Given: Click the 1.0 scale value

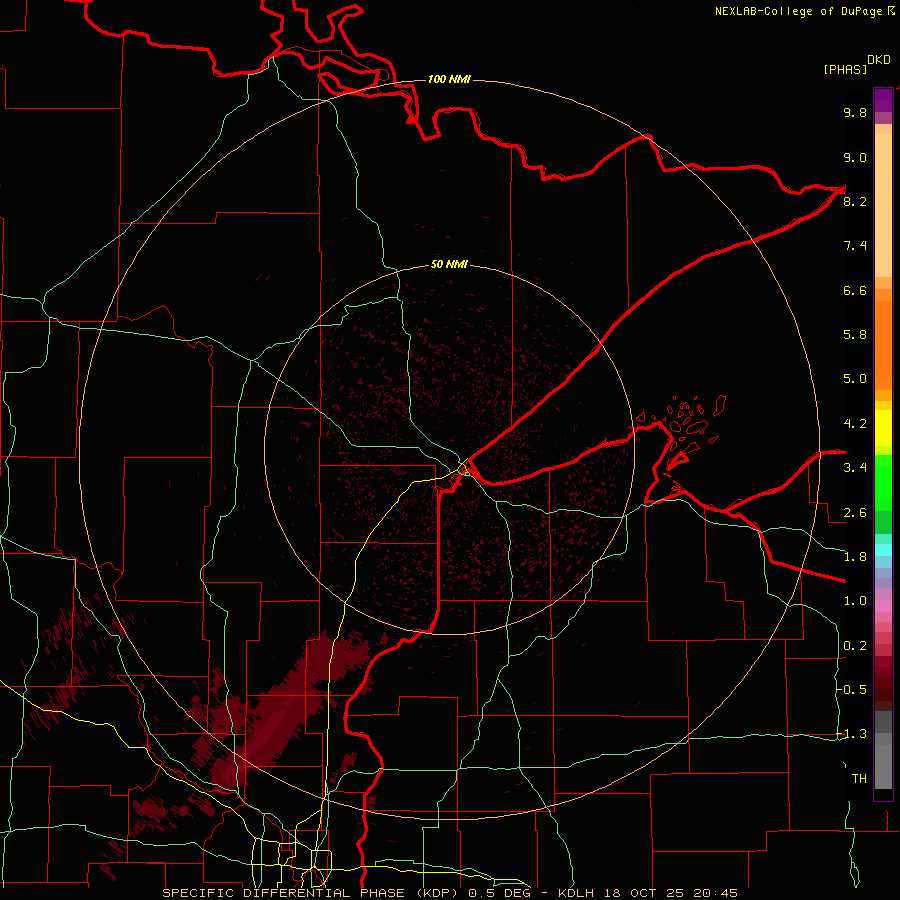Looking at the screenshot, I should click(x=855, y=601).
